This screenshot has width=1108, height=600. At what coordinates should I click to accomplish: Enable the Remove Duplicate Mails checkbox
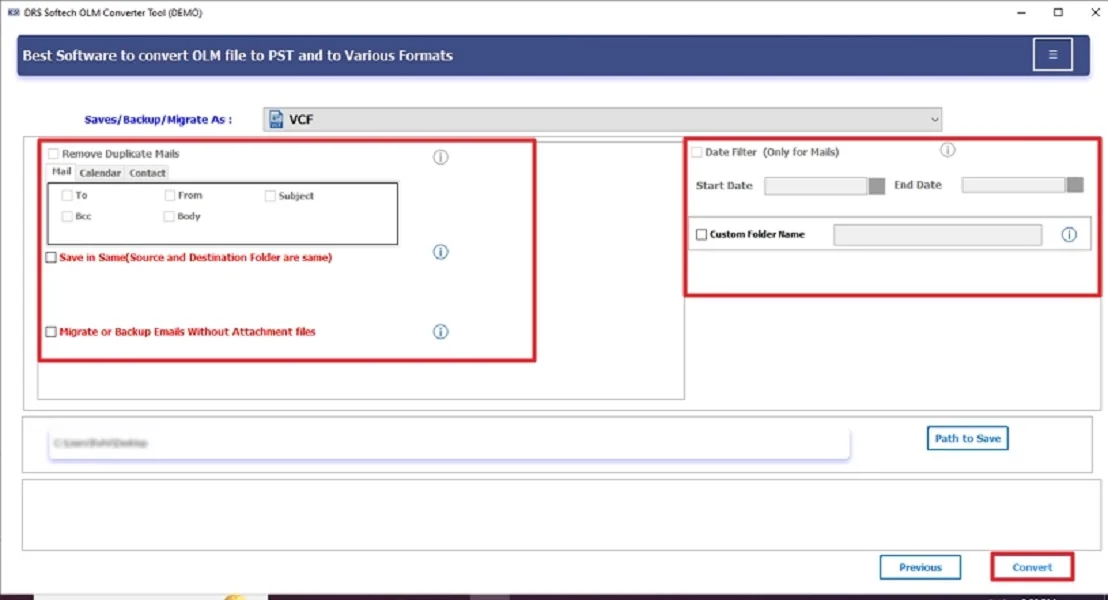point(52,153)
